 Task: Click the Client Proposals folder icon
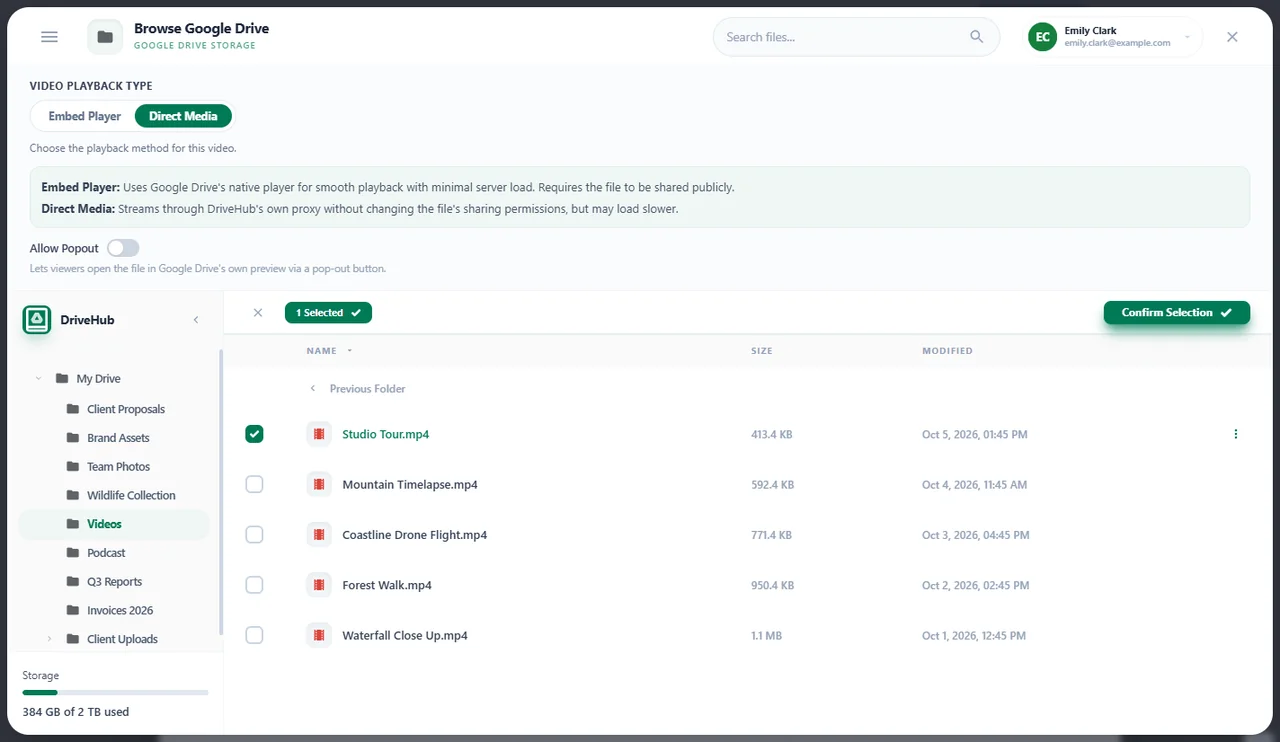tap(73, 409)
